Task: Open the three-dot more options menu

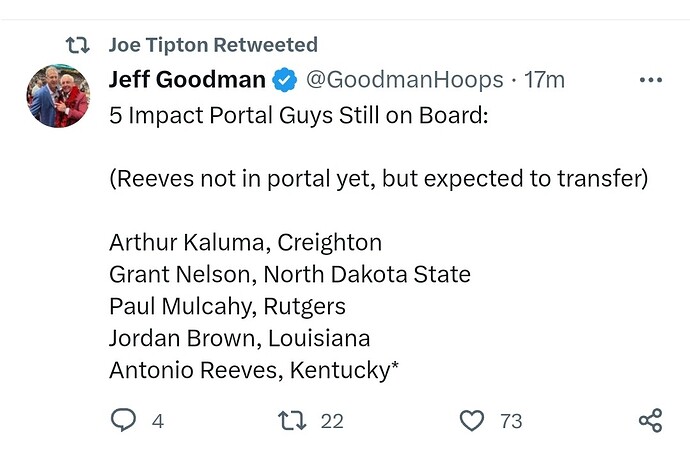Action: coord(650,80)
